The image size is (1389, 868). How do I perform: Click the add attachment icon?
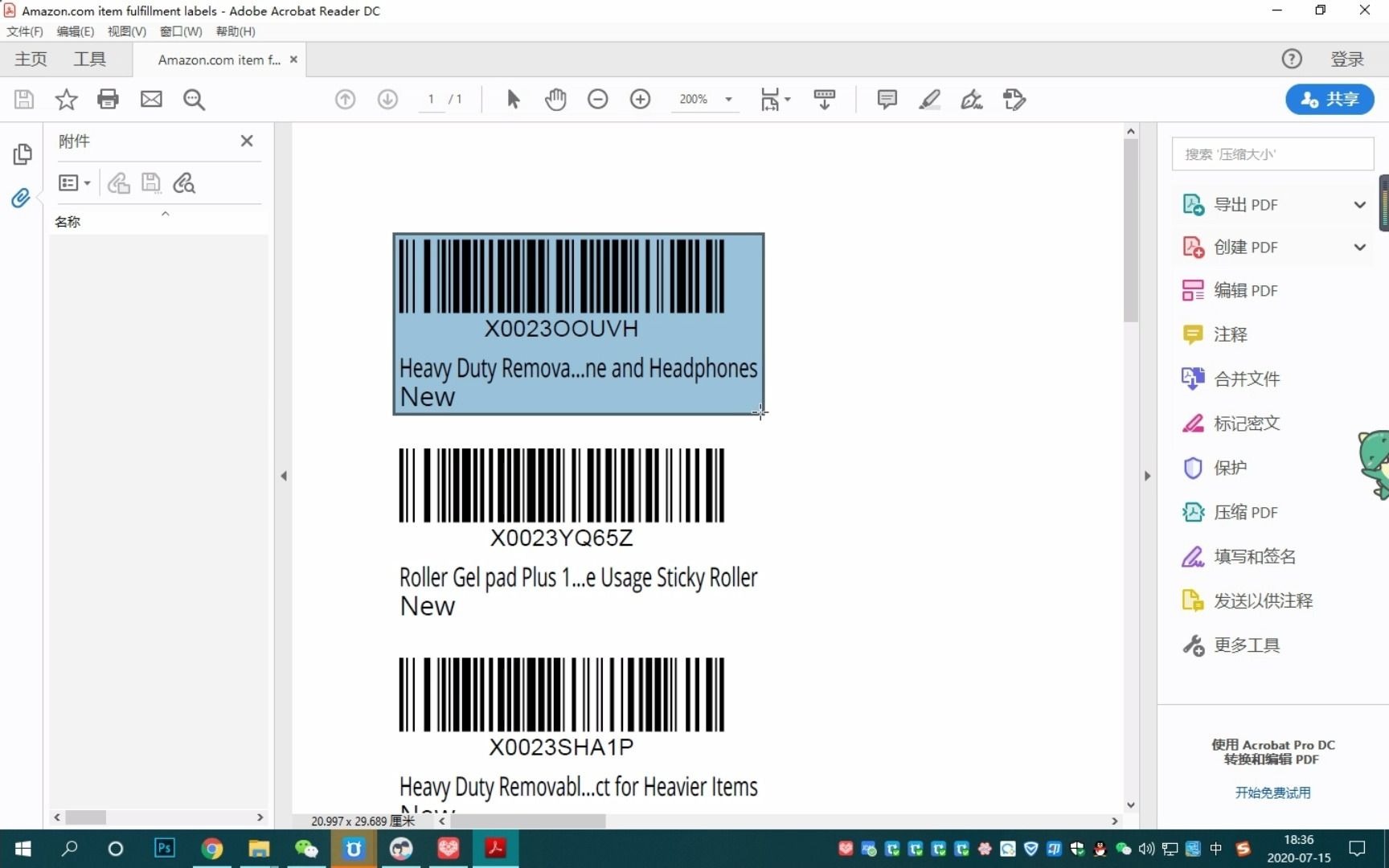pos(118,183)
